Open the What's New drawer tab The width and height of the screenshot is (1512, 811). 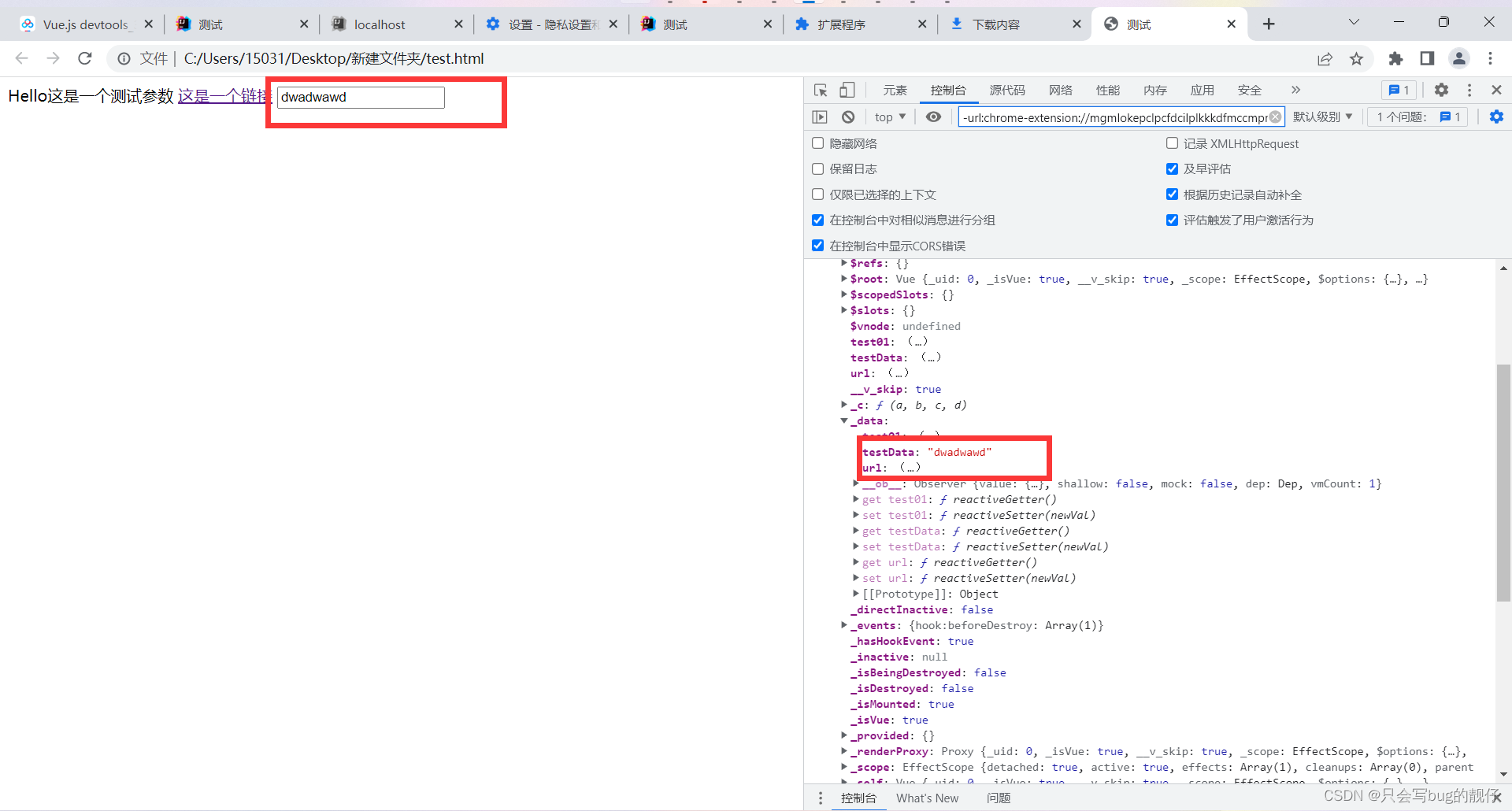point(928,798)
